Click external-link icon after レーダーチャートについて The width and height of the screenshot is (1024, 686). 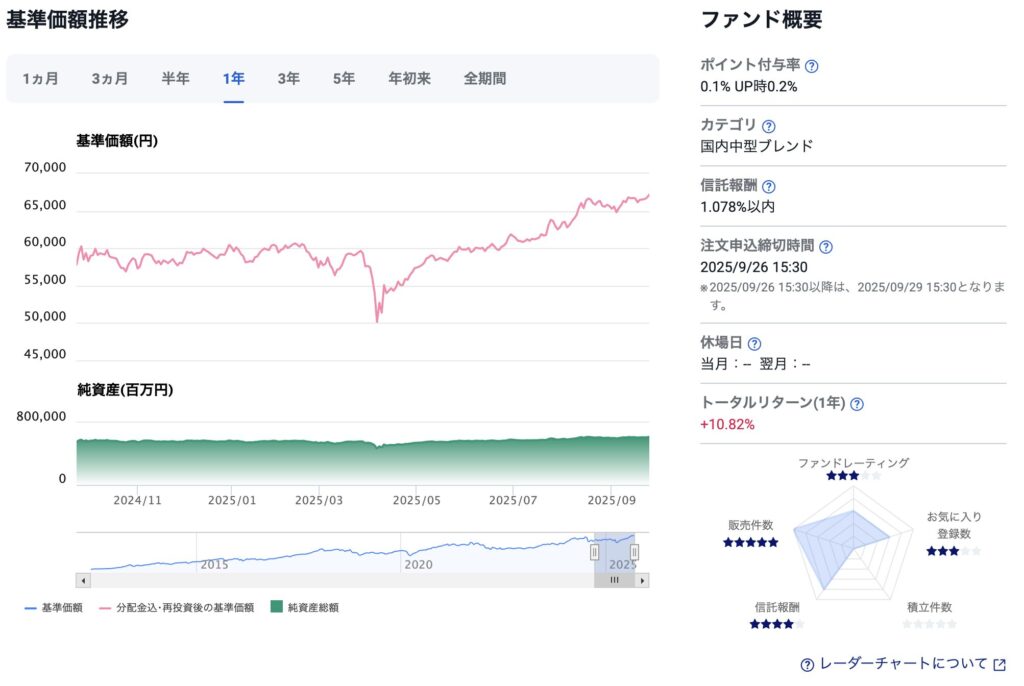(x=999, y=664)
